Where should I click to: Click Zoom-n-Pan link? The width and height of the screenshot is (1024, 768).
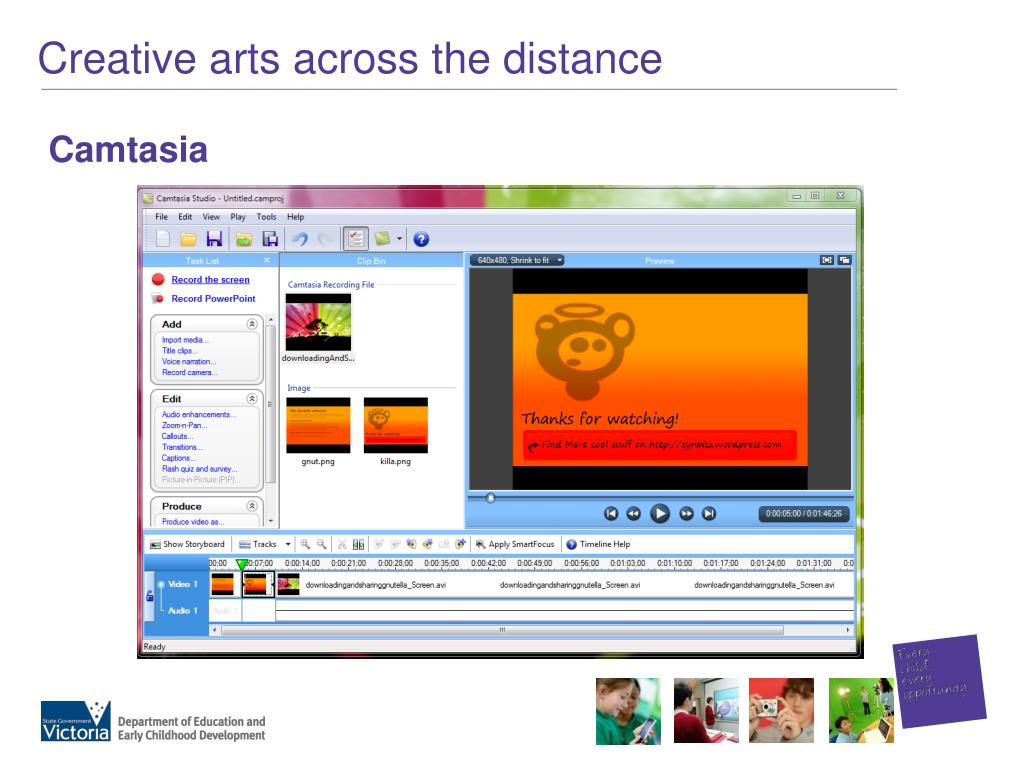coord(184,425)
